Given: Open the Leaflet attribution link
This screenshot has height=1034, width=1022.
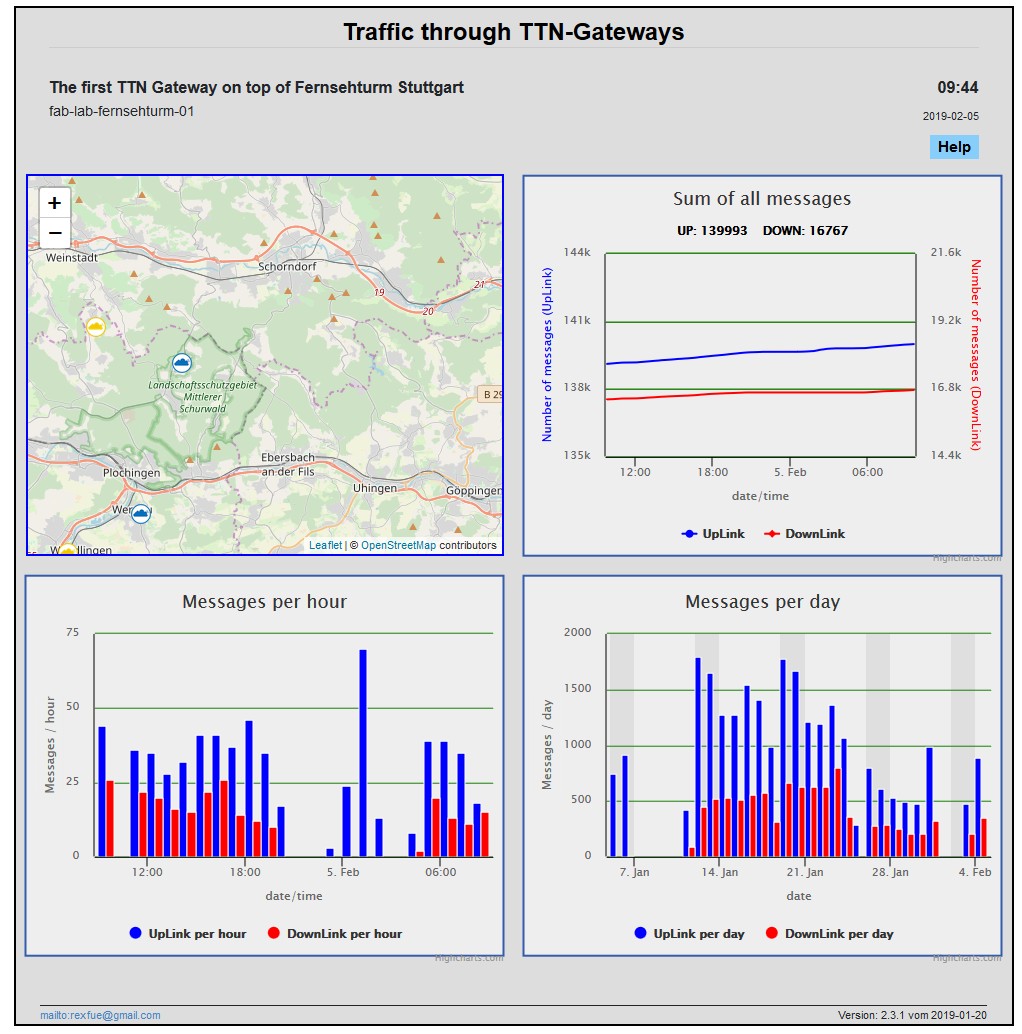Looking at the screenshot, I should point(325,546).
